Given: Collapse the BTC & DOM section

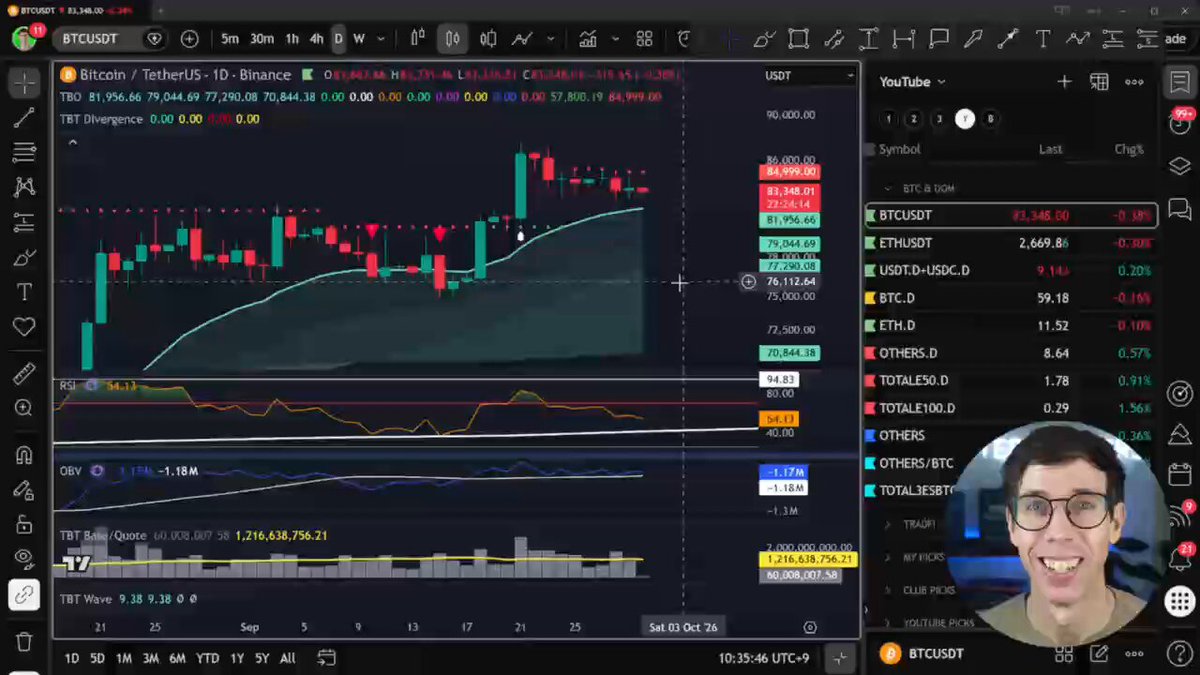Looking at the screenshot, I should tap(887, 188).
